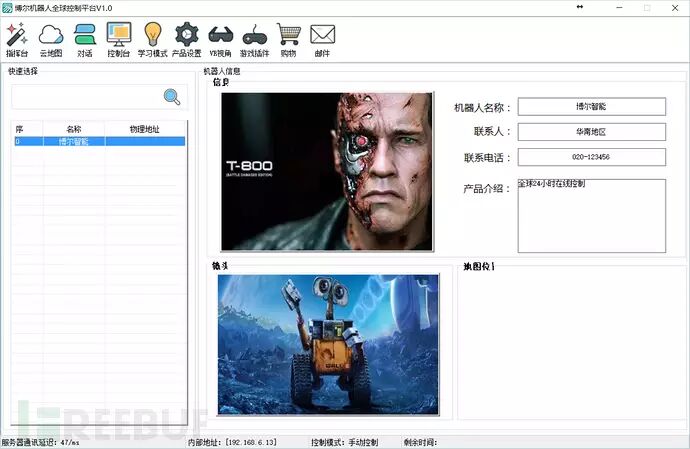
Task: Open 产品设置 gear settings
Action: click(x=187, y=40)
